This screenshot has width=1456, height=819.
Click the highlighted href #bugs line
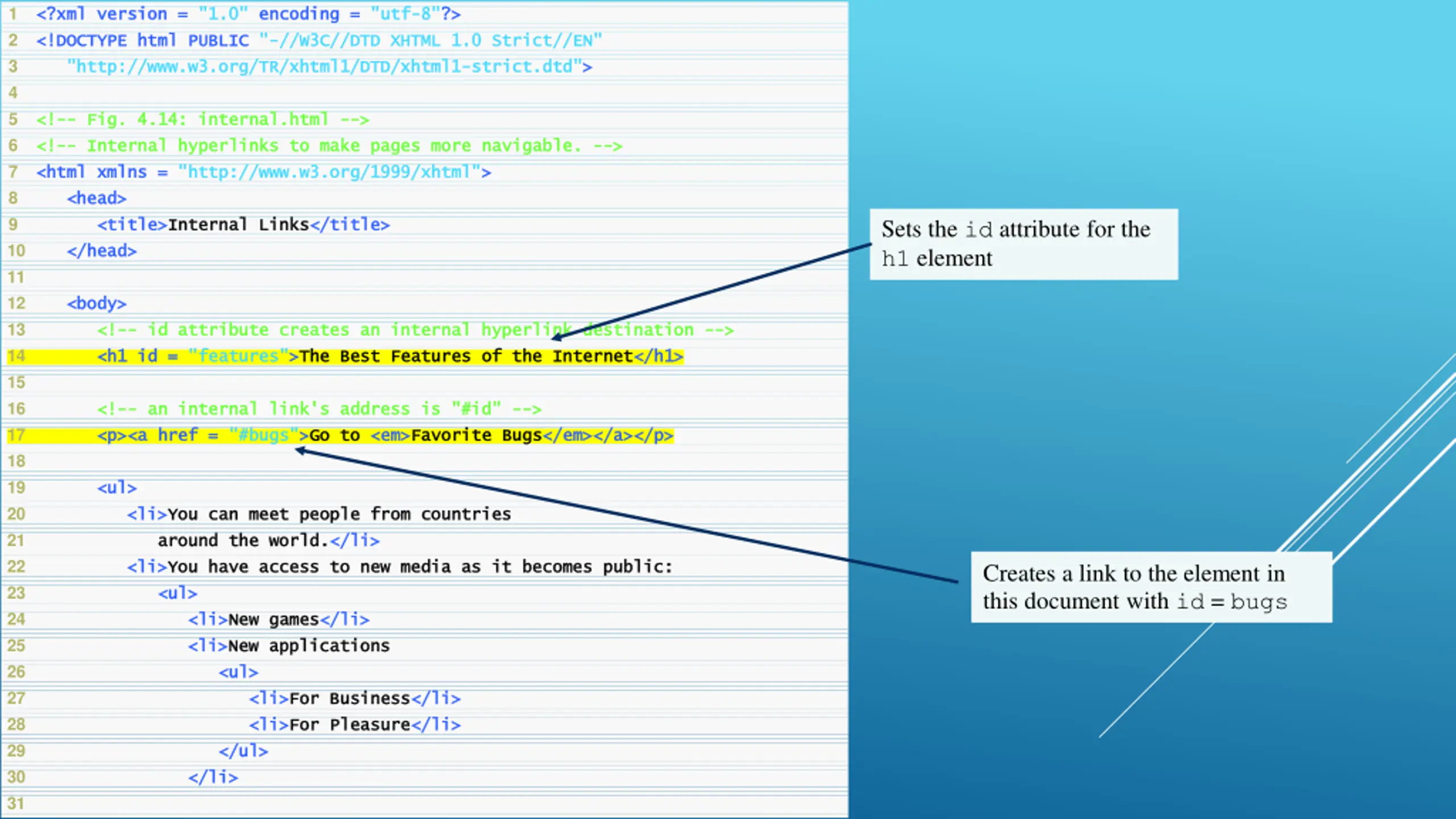coord(385,435)
